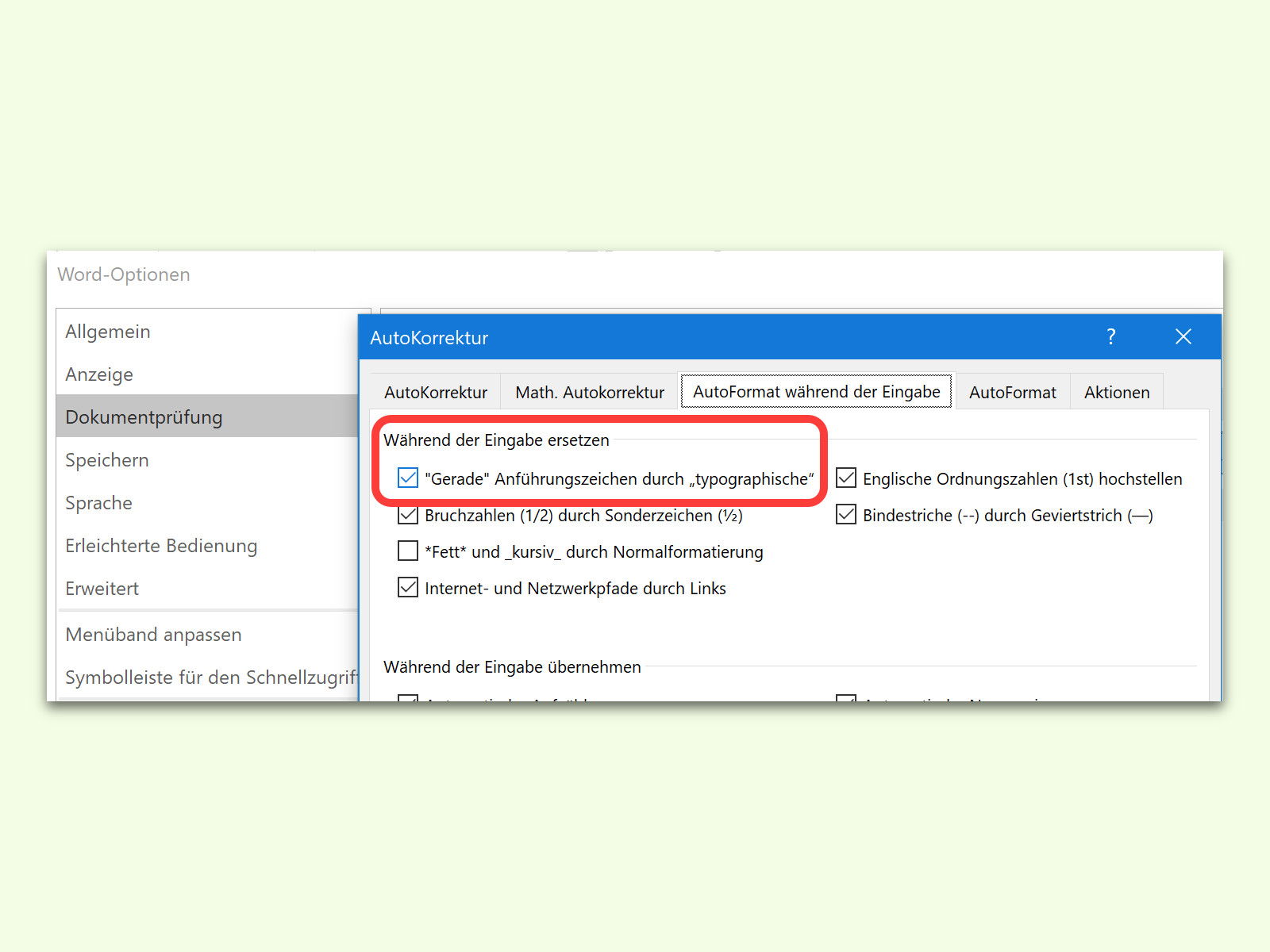This screenshot has height=952, width=1270.
Task: Open the Anzeige options category
Action: click(x=208, y=374)
